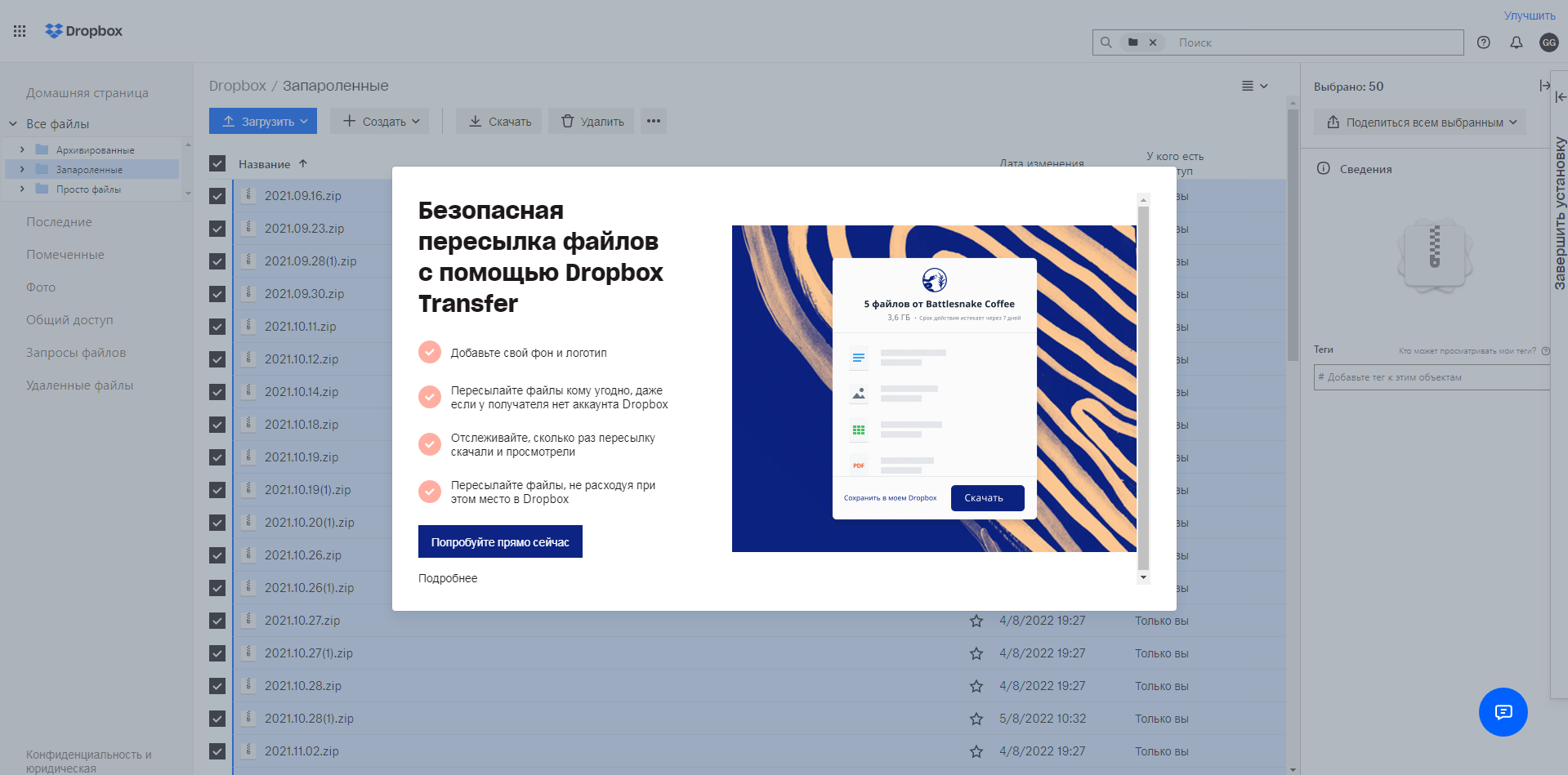This screenshot has height=775, width=1568.
Task: Click the Архивированные folder icon
Action: pos(42,149)
